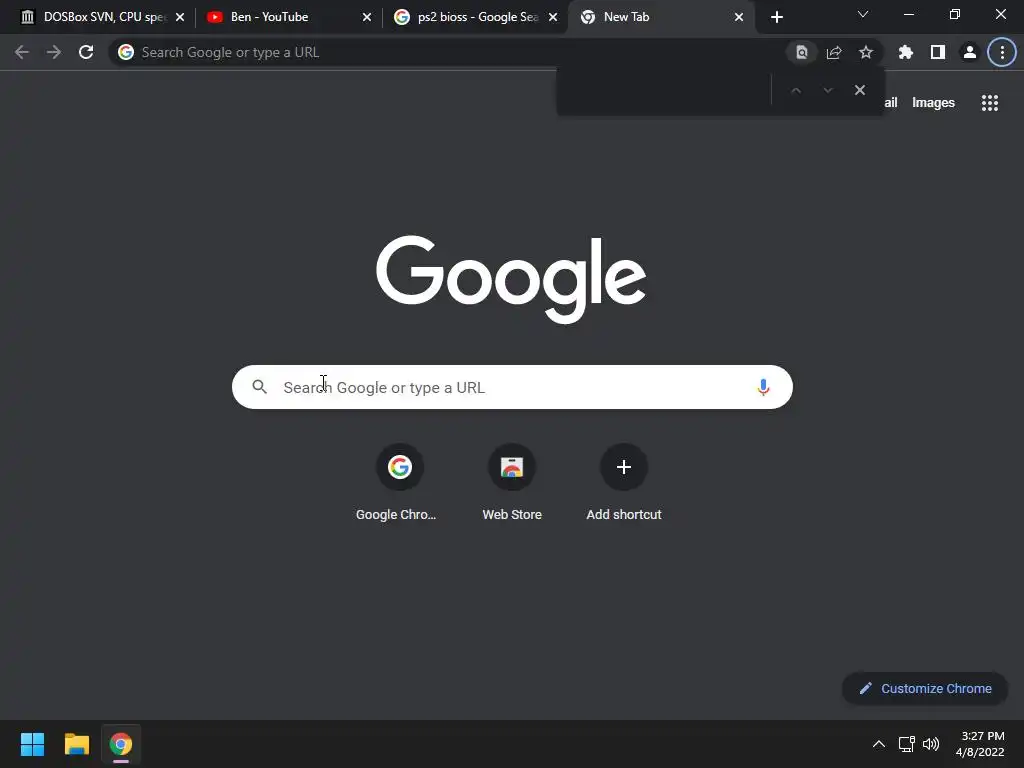Click the find-in-page text field
Image resolution: width=1024 pixels, height=768 pixels.
(x=664, y=90)
